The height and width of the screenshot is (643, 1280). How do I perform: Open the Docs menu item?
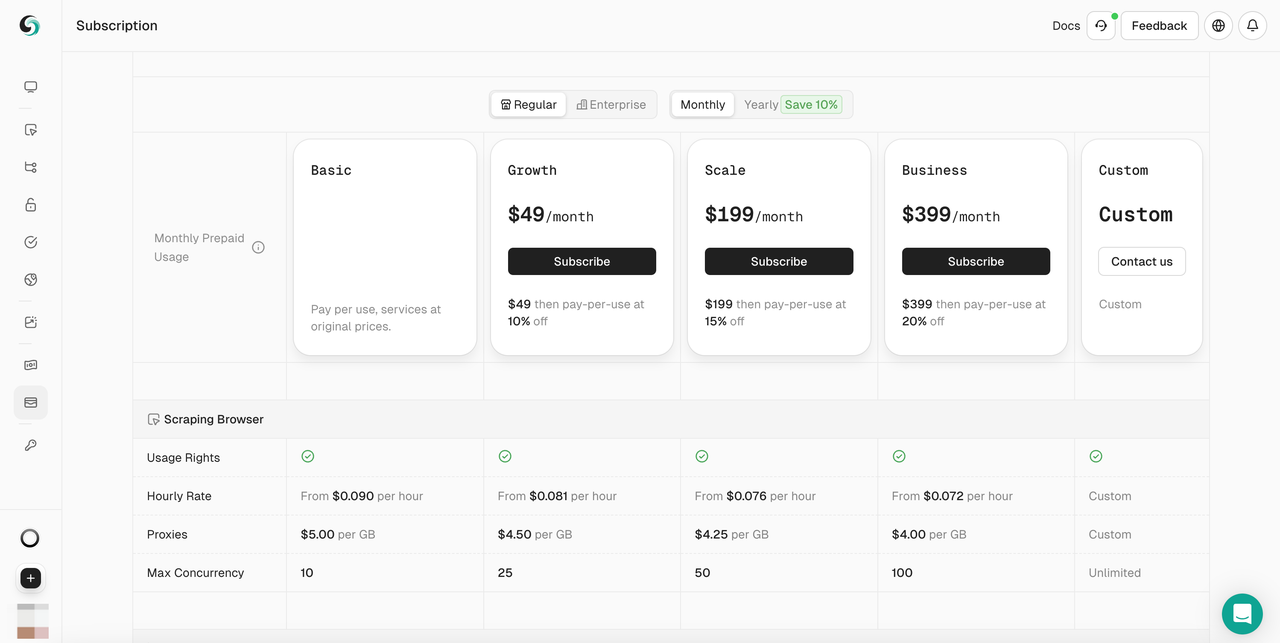1066,25
